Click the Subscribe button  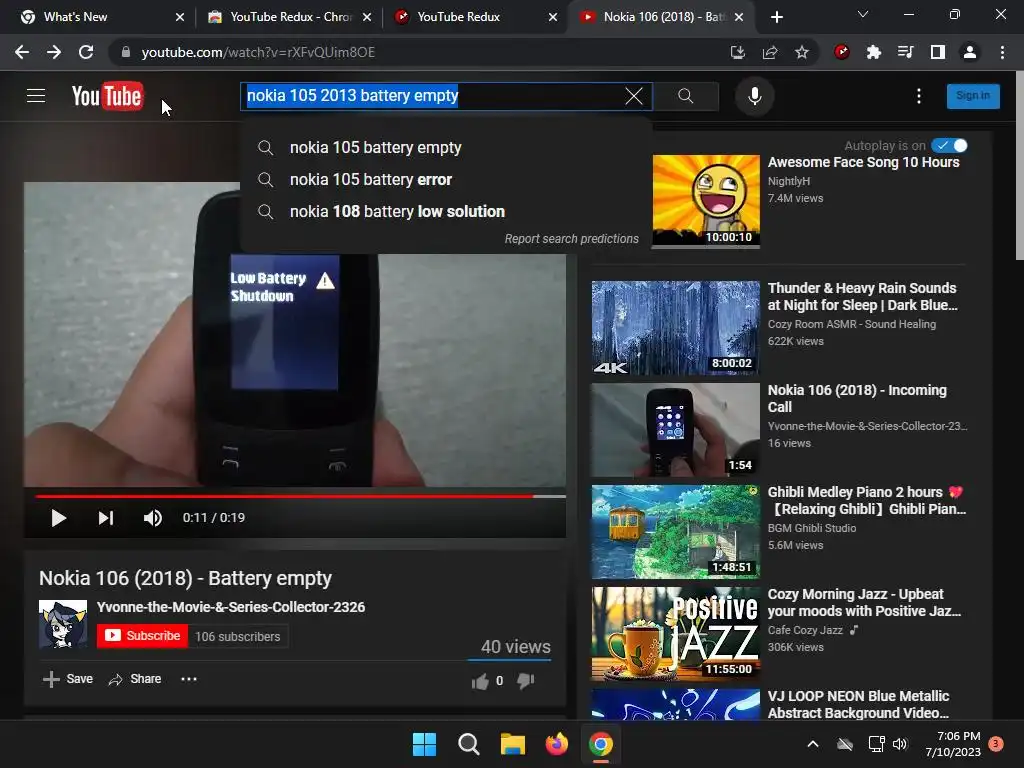(x=142, y=636)
